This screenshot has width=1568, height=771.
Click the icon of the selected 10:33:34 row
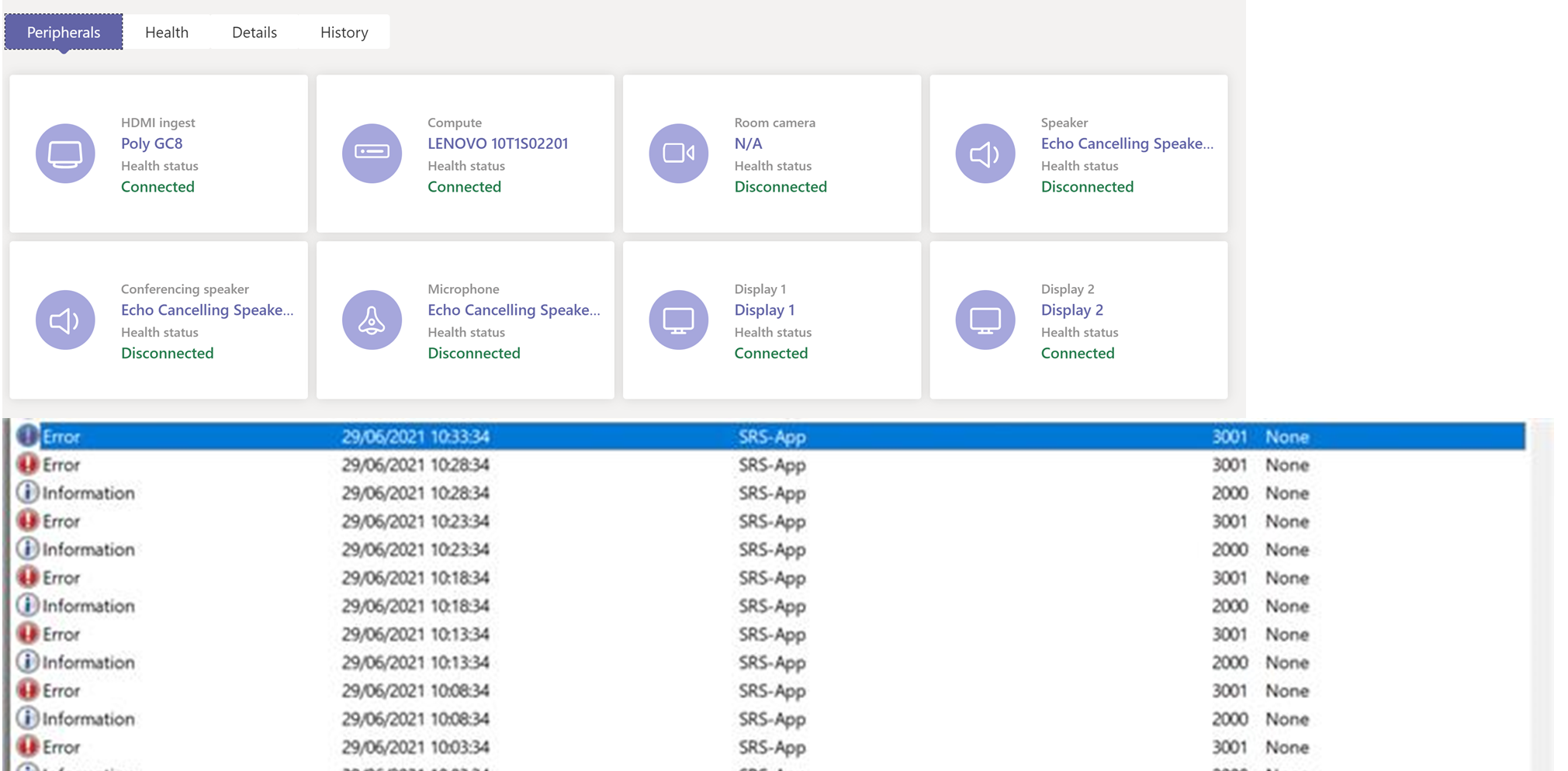(28, 436)
